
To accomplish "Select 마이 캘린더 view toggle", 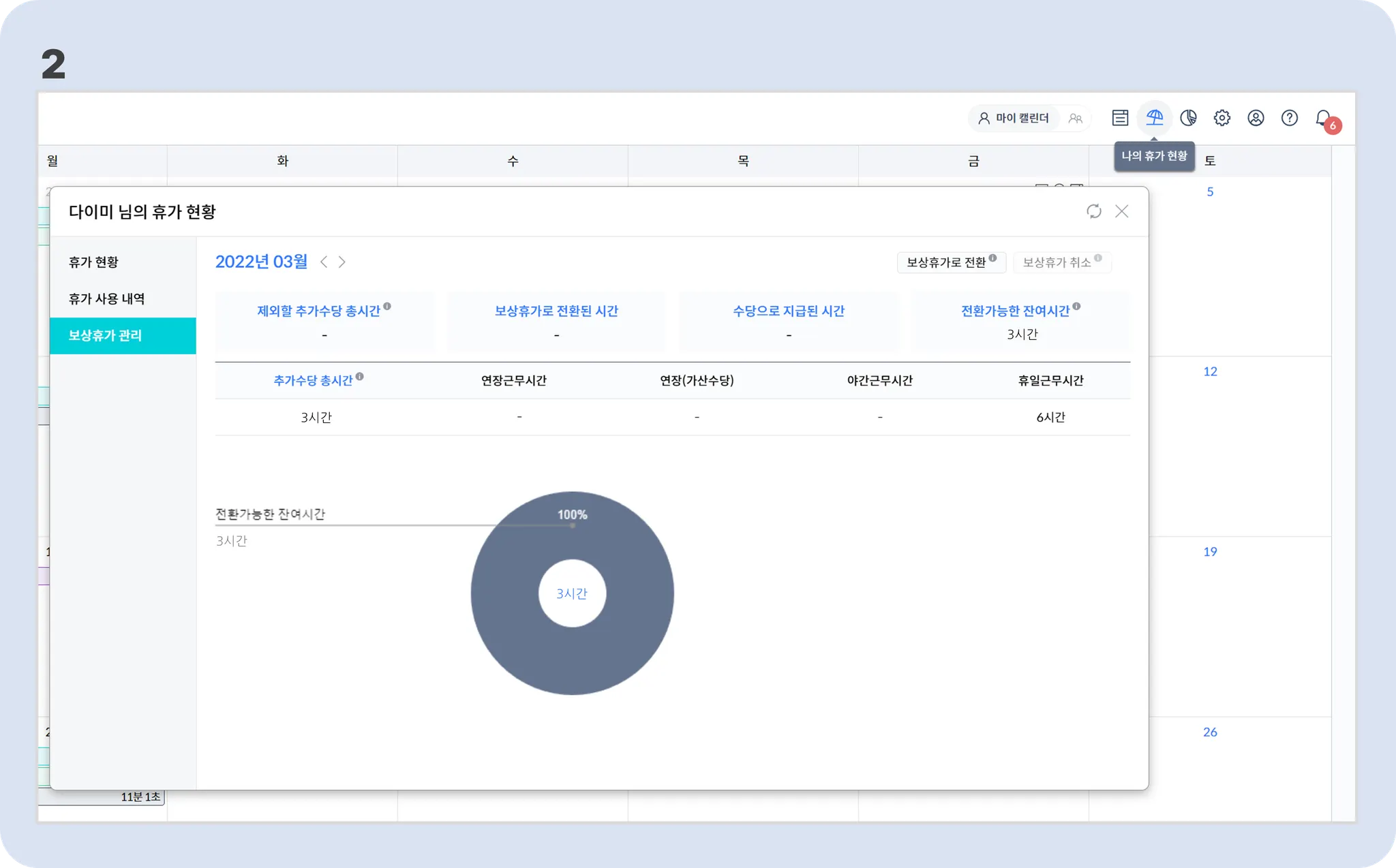I will point(1014,119).
